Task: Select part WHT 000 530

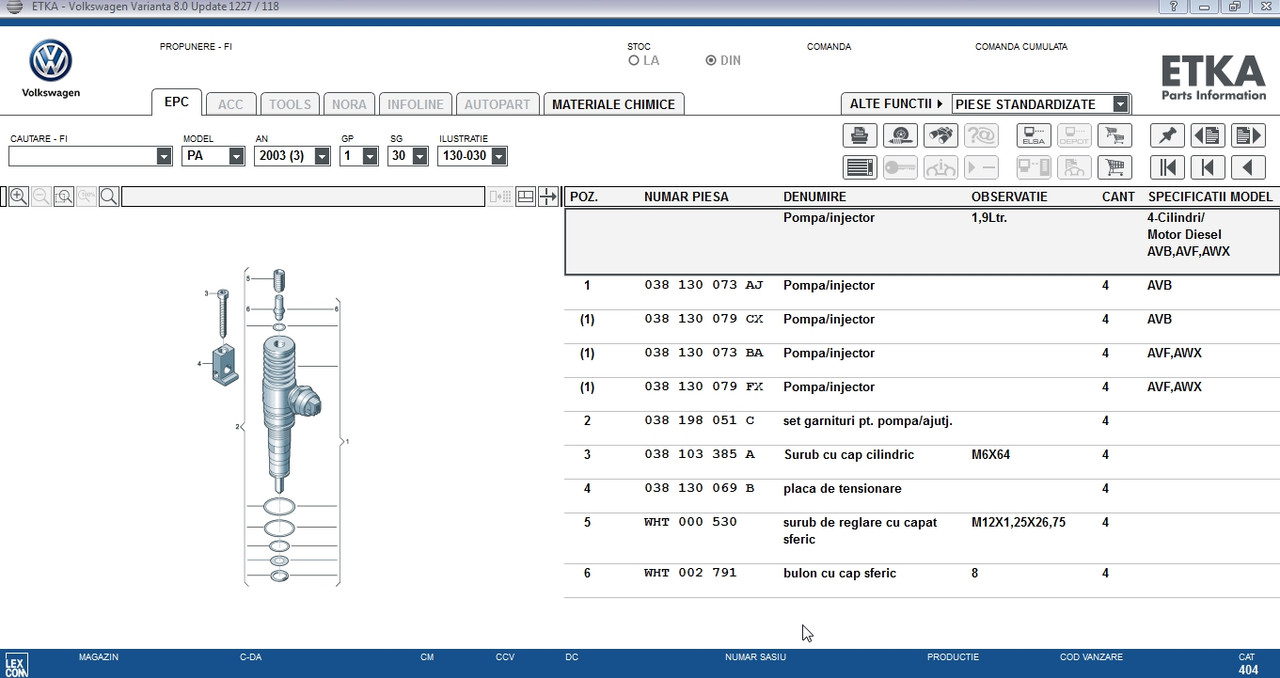Action: click(x=690, y=523)
